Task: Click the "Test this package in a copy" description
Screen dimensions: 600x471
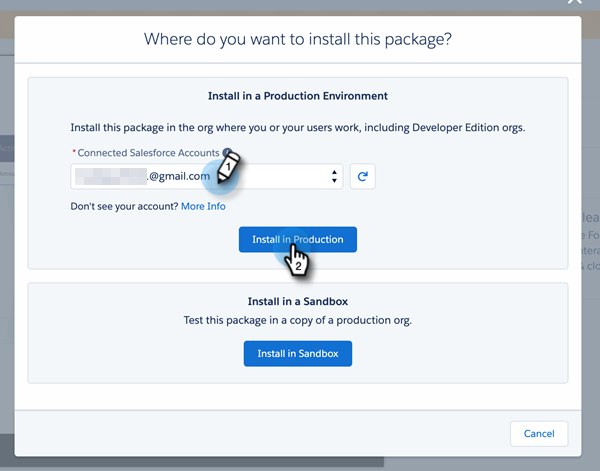Action: click(297, 320)
